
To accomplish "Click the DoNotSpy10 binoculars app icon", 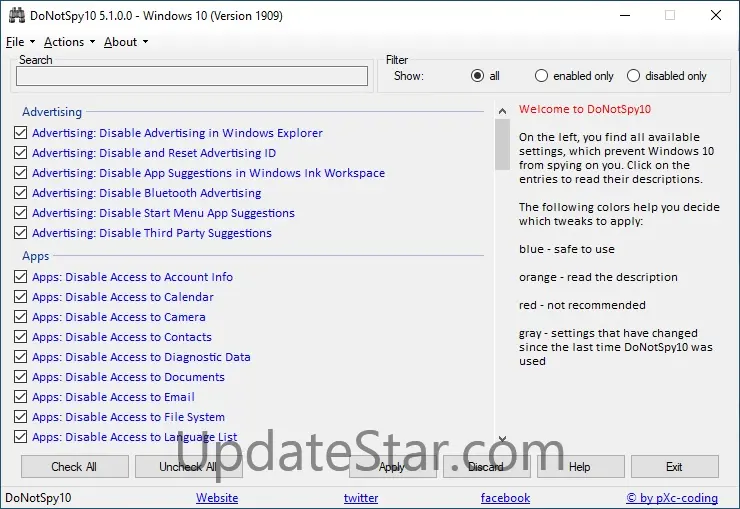I will pos(17,16).
